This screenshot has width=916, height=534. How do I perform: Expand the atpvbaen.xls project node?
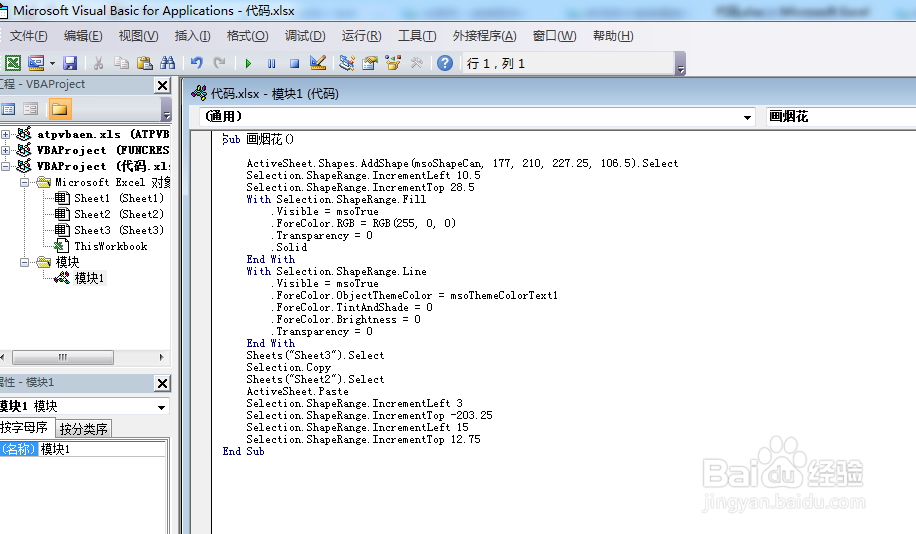click(x=5, y=134)
